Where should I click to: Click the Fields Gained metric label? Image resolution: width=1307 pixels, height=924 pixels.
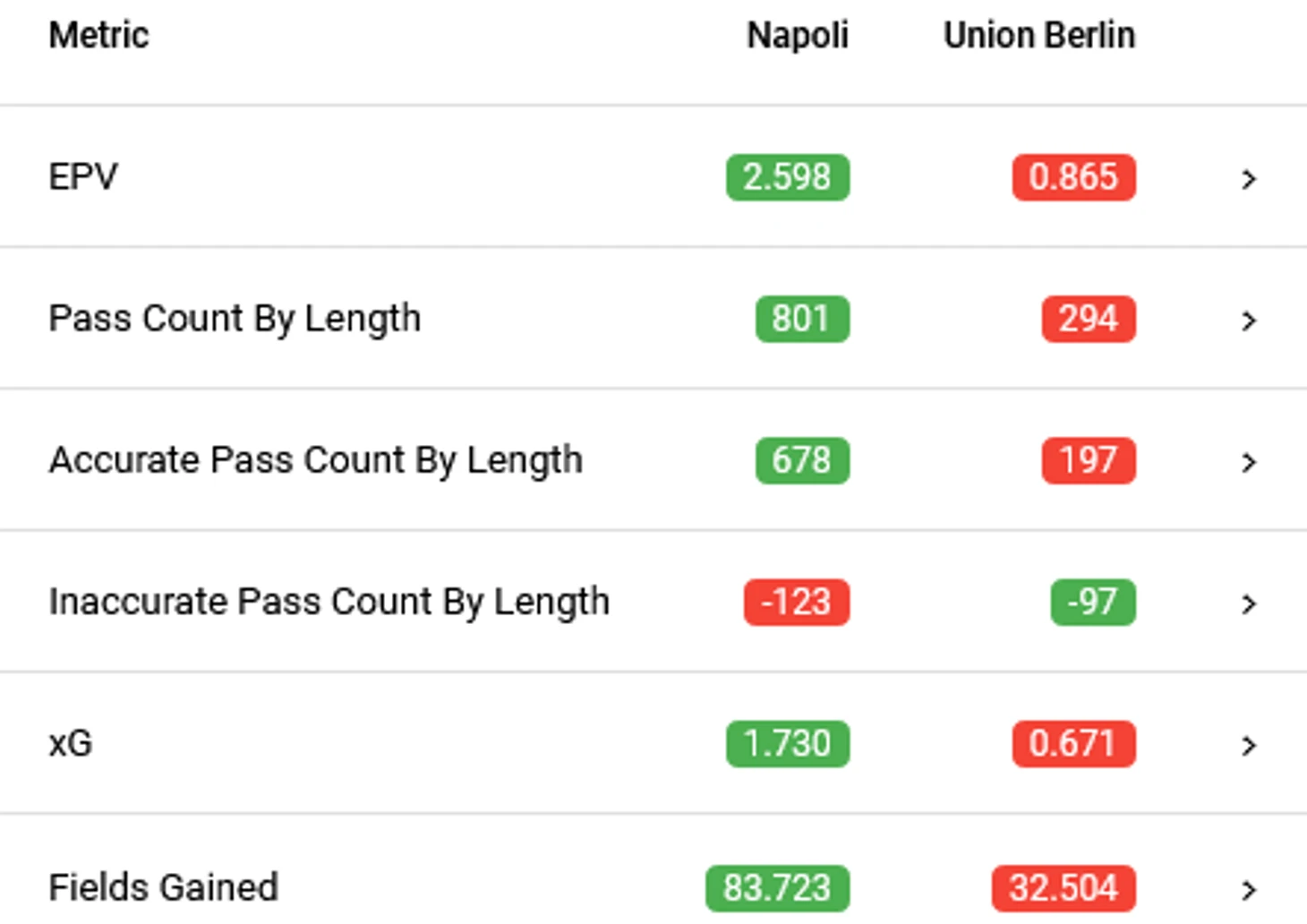163,887
